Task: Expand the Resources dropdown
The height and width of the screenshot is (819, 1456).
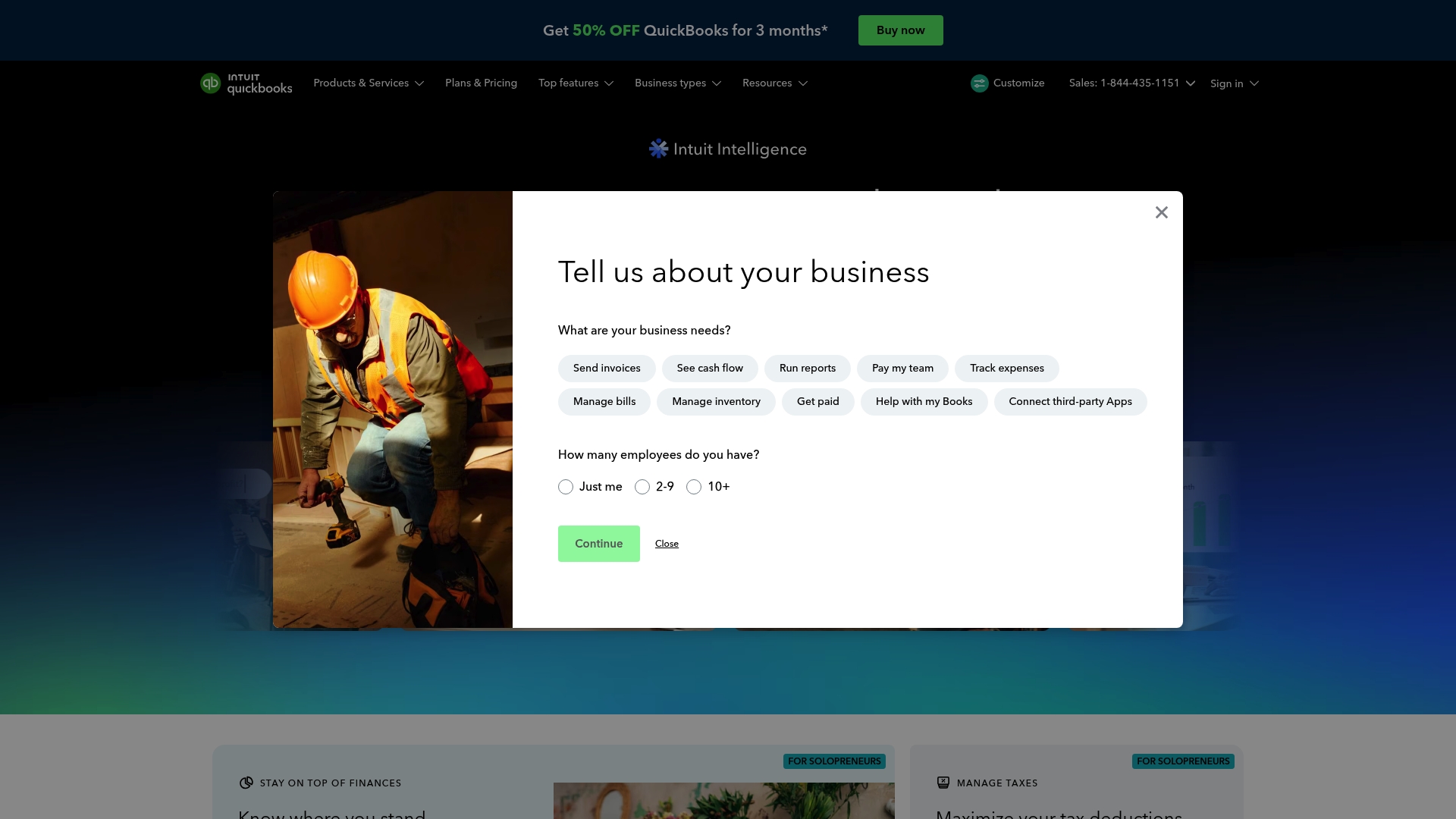Action: tap(774, 83)
